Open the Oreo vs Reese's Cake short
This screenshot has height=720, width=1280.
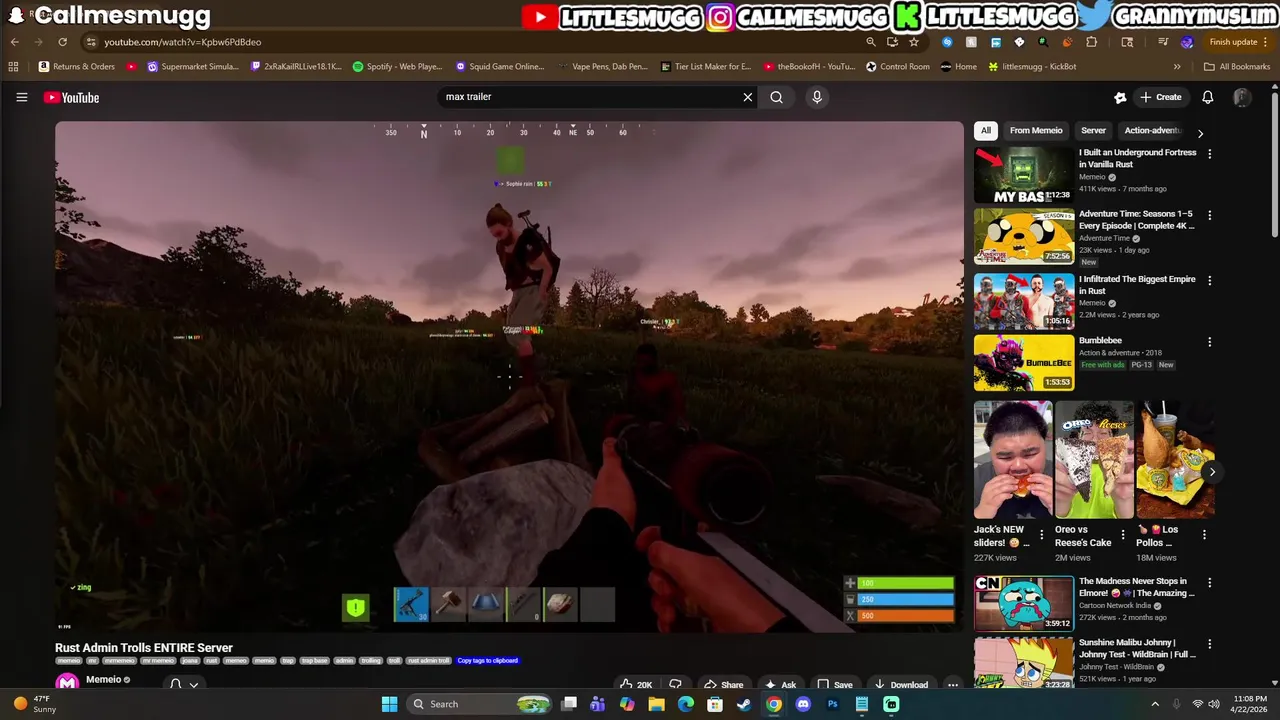pyautogui.click(x=1094, y=460)
